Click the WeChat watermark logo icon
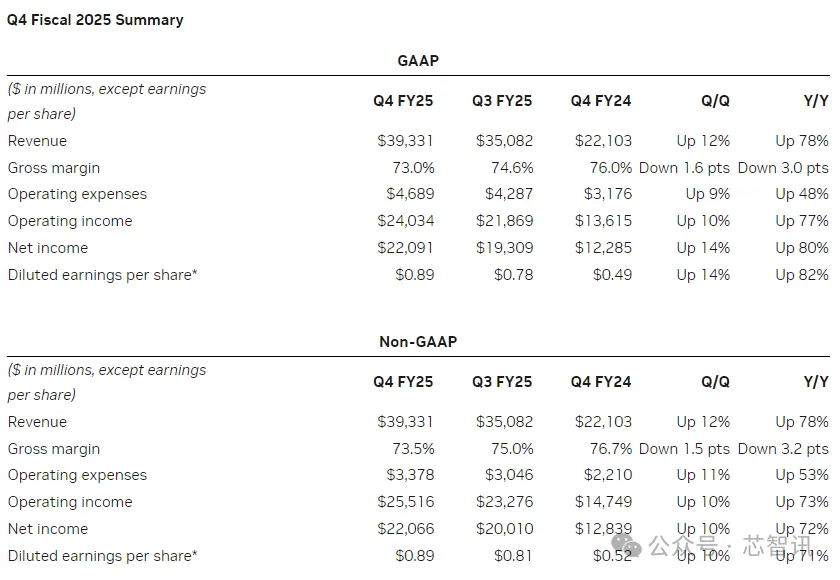The width and height of the screenshot is (840, 580). pos(626,545)
